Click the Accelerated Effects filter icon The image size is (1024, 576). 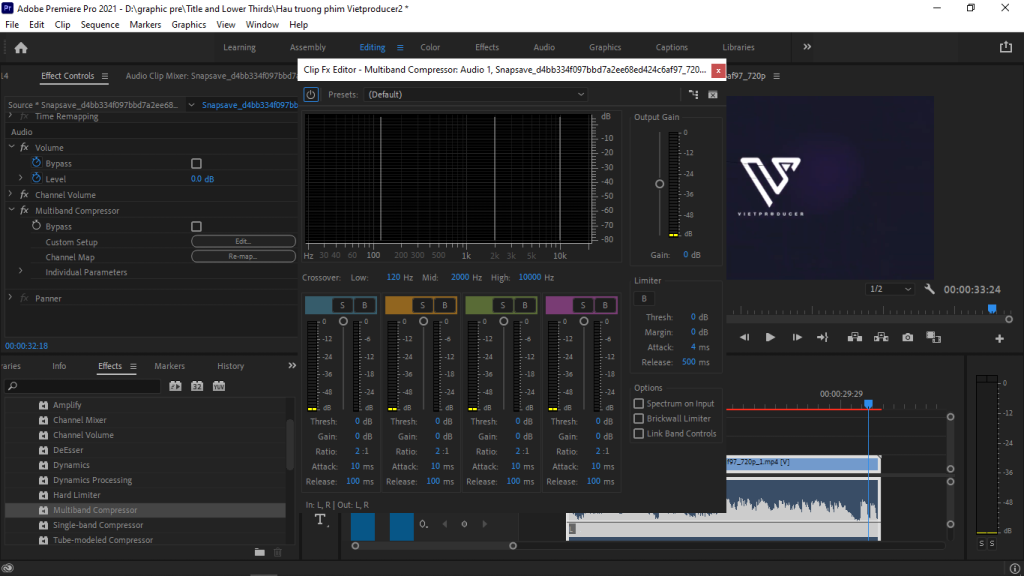[x=176, y=386]
